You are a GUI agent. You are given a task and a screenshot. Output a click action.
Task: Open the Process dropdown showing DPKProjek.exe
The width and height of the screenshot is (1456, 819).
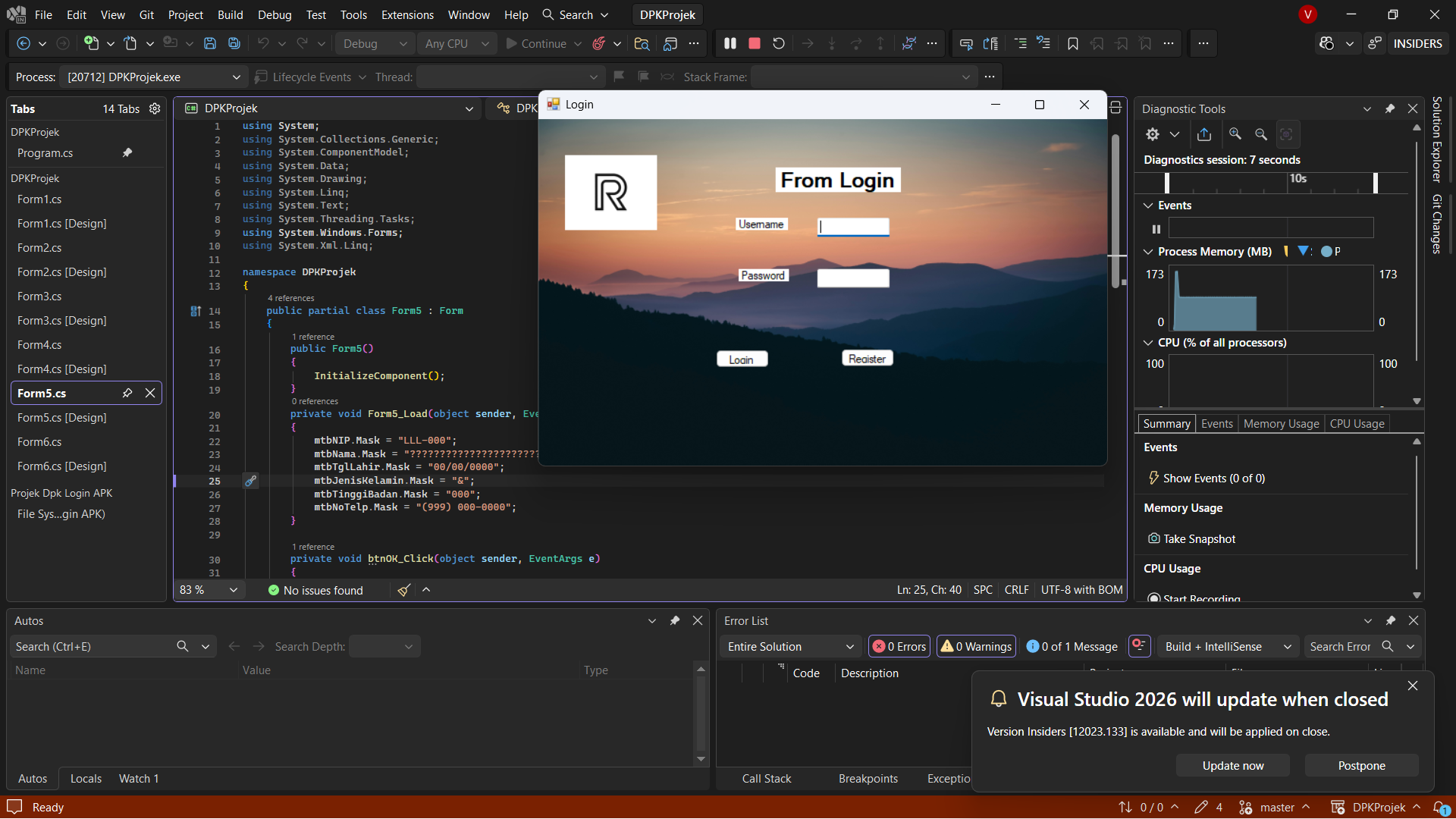click(x=154, y=77)
